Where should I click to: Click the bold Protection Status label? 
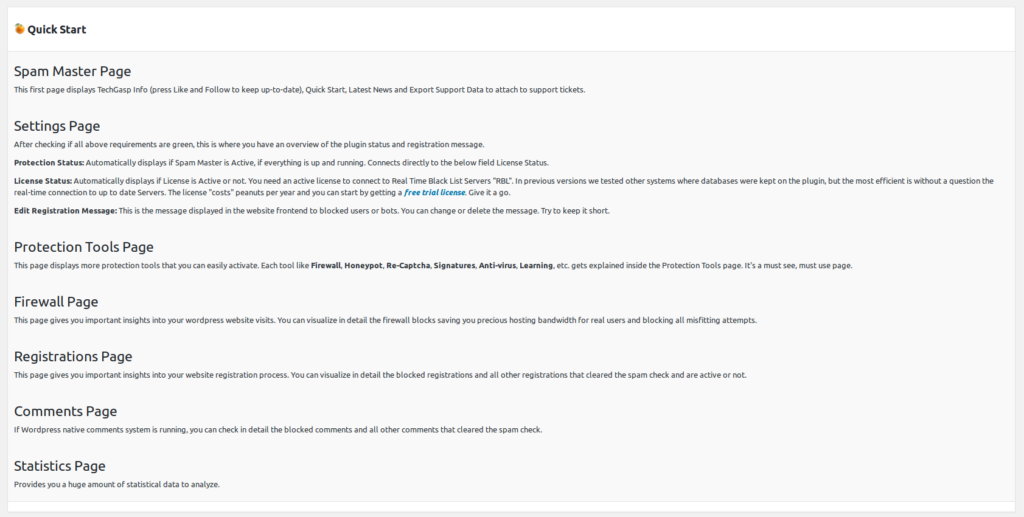coord(49,162)
